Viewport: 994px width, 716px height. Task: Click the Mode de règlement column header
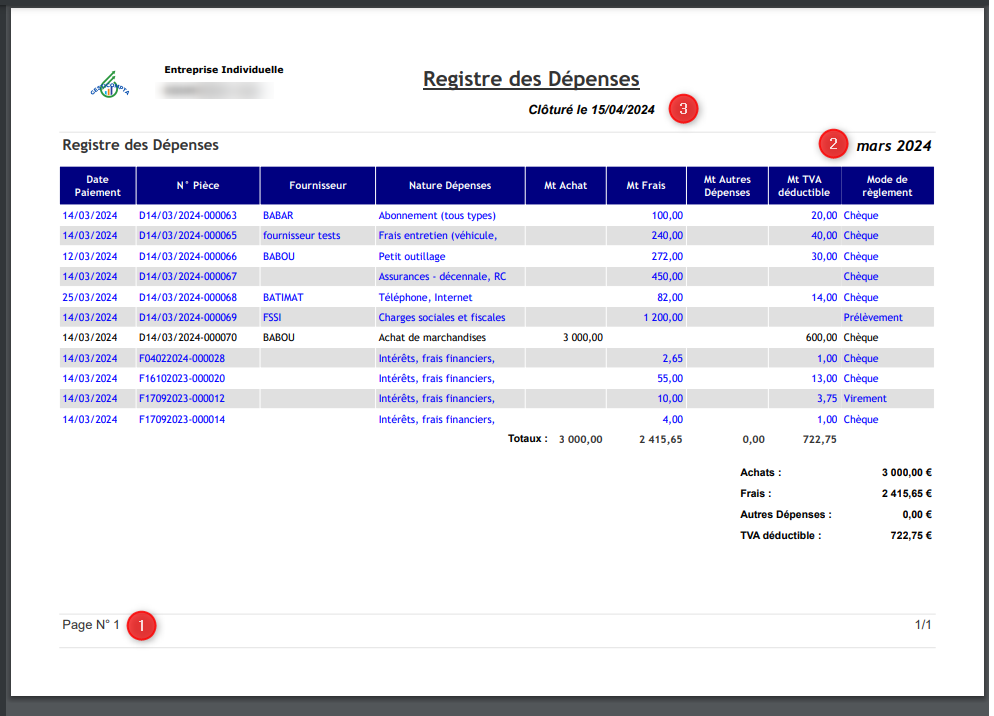pos(887,186)
